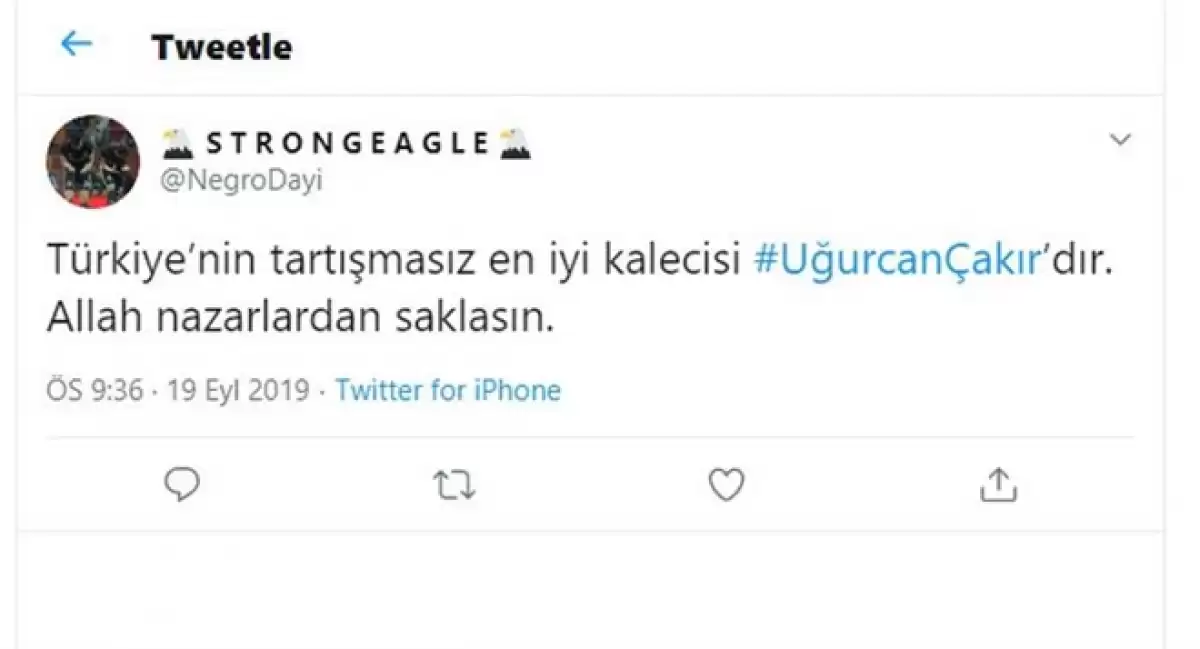Screen dimensions: 1200x649
Task: Click the Twitter for iPhone source link
Action: [x=448, y=390]
